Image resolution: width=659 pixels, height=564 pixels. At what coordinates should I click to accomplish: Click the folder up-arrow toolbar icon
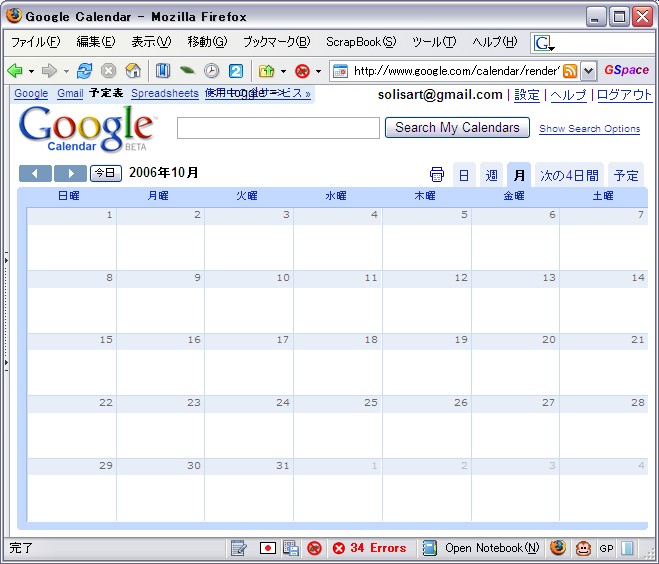(267, 71)
